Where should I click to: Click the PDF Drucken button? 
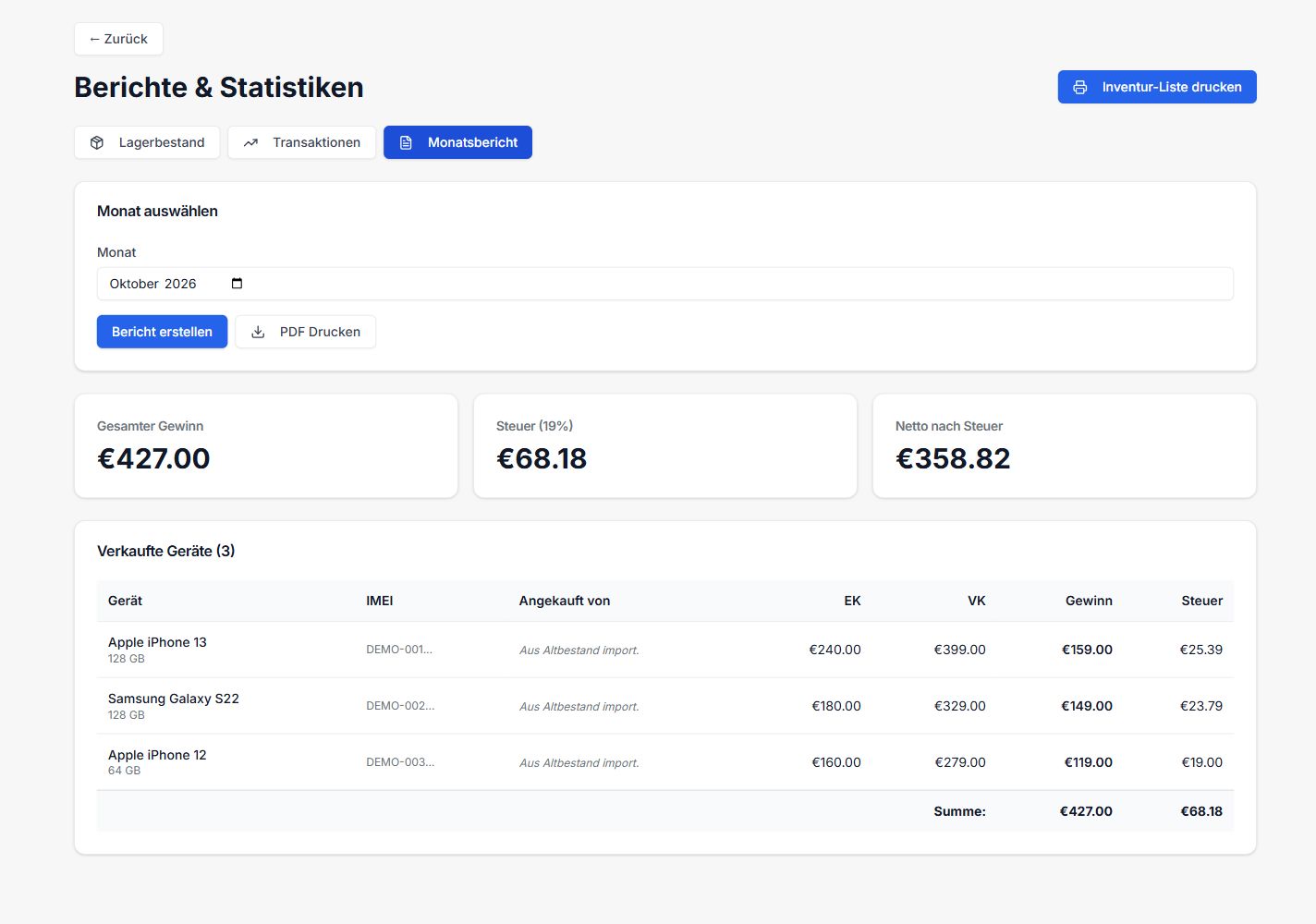tap(305, 332)
